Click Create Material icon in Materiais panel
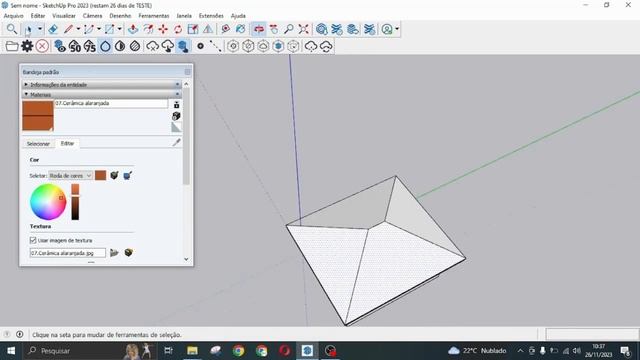This screenshot has height=360, width=640. pyautogui.click(x=176, y=116)
